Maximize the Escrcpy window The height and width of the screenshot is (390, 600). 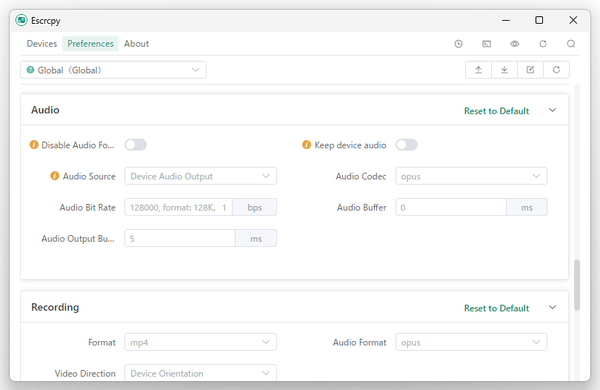click(539, 20)
